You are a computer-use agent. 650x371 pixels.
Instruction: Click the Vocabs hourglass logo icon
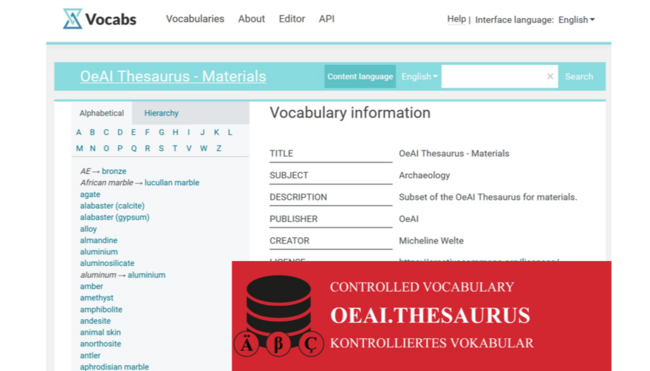[x=73, y=19]
